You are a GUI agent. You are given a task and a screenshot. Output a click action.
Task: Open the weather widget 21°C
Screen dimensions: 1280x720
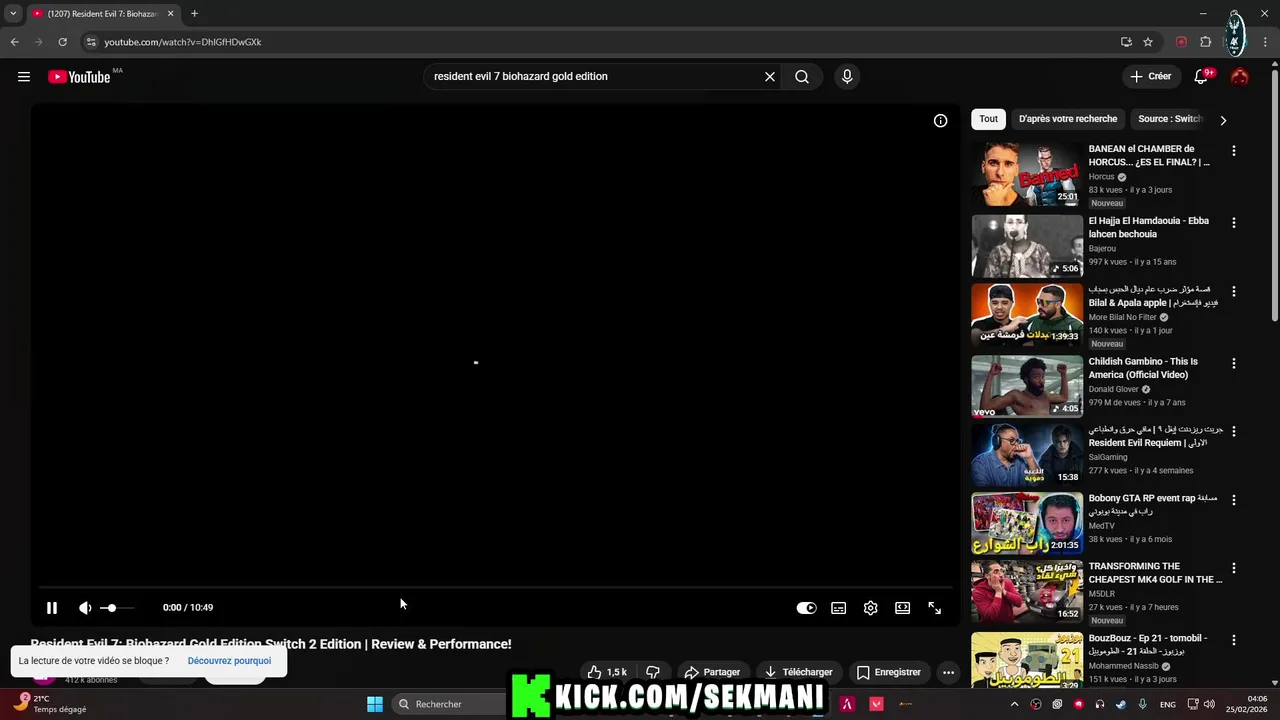[x=51, y=704]
